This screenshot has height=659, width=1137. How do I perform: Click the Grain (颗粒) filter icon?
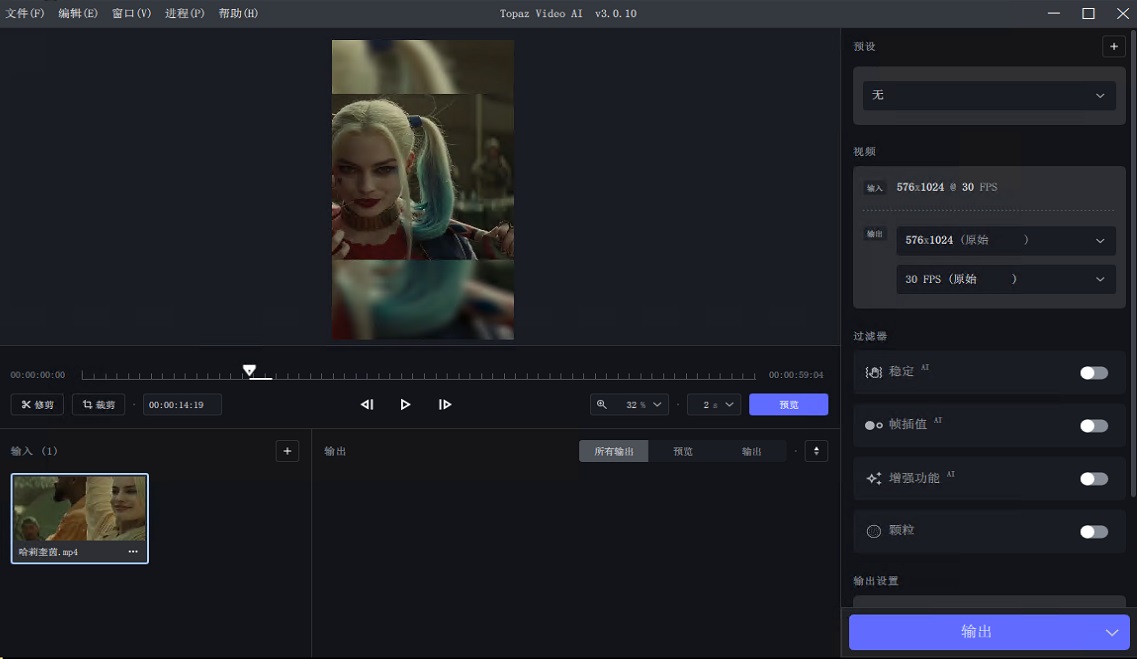click(873, 531)
